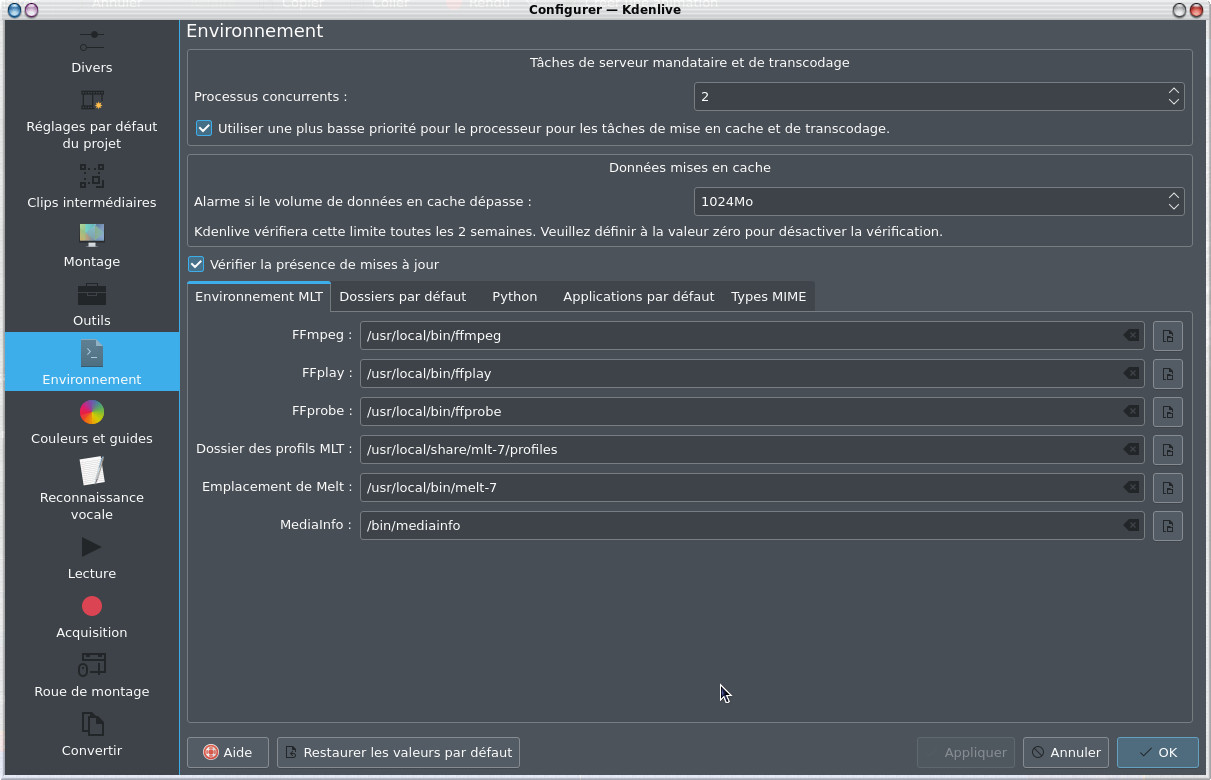
Task: Uncheck Vérifier la présence de mises à jour
Action: [x=196, y=265]
